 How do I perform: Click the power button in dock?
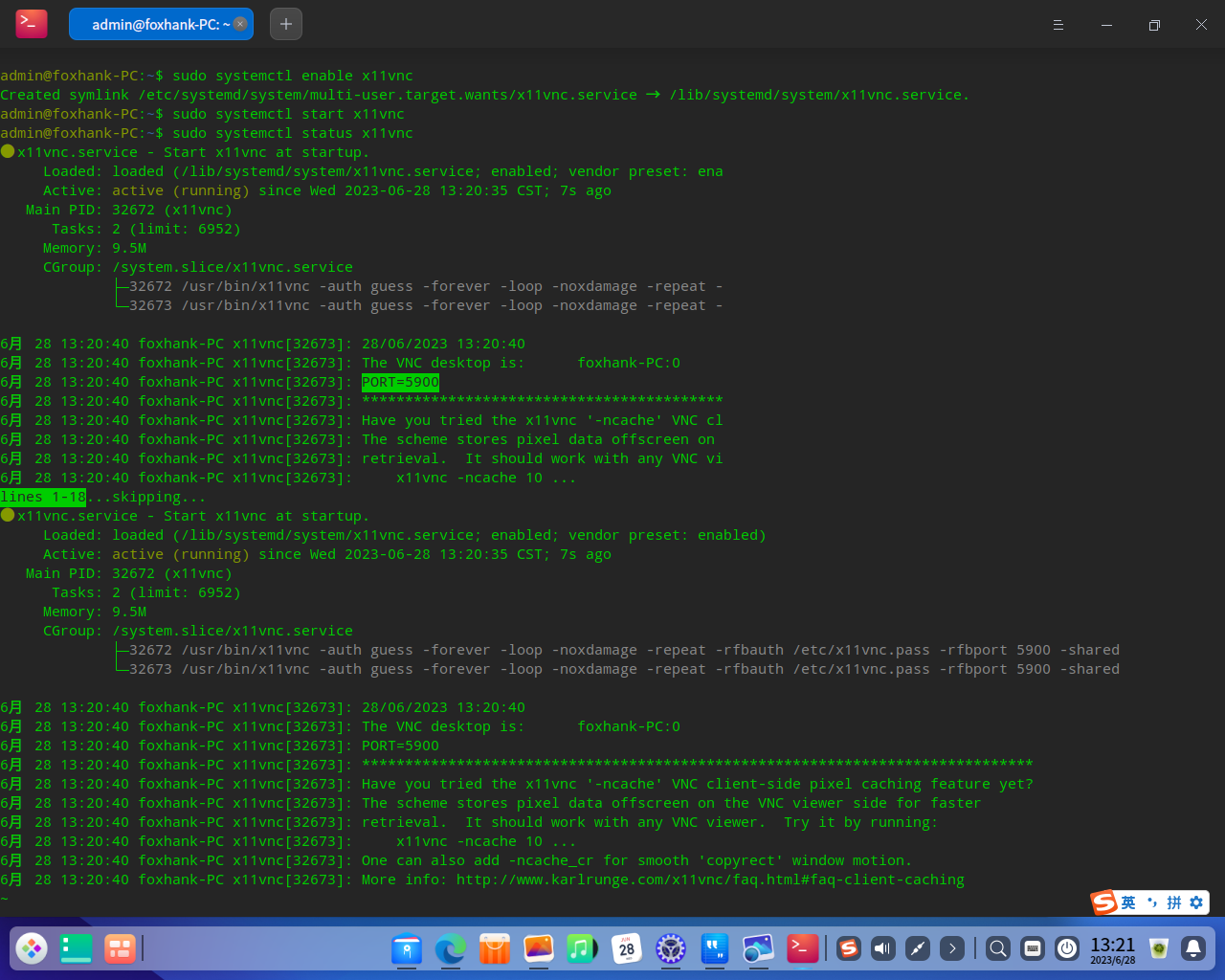[x=1067, y=948]
